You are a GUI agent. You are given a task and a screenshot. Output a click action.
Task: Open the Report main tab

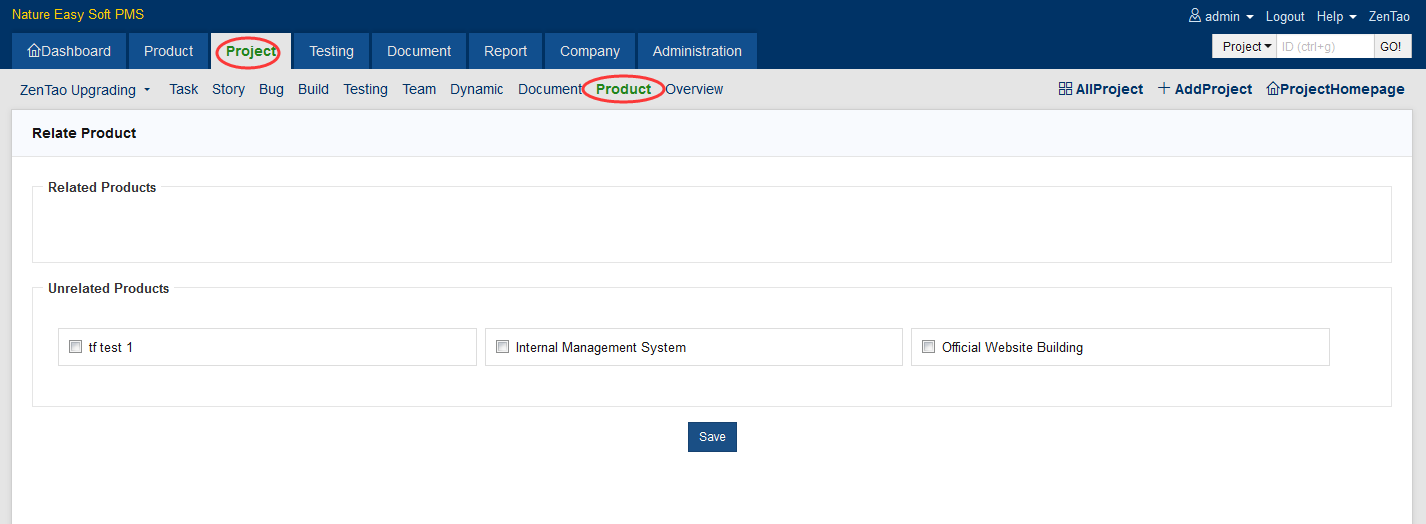(505, 51)
